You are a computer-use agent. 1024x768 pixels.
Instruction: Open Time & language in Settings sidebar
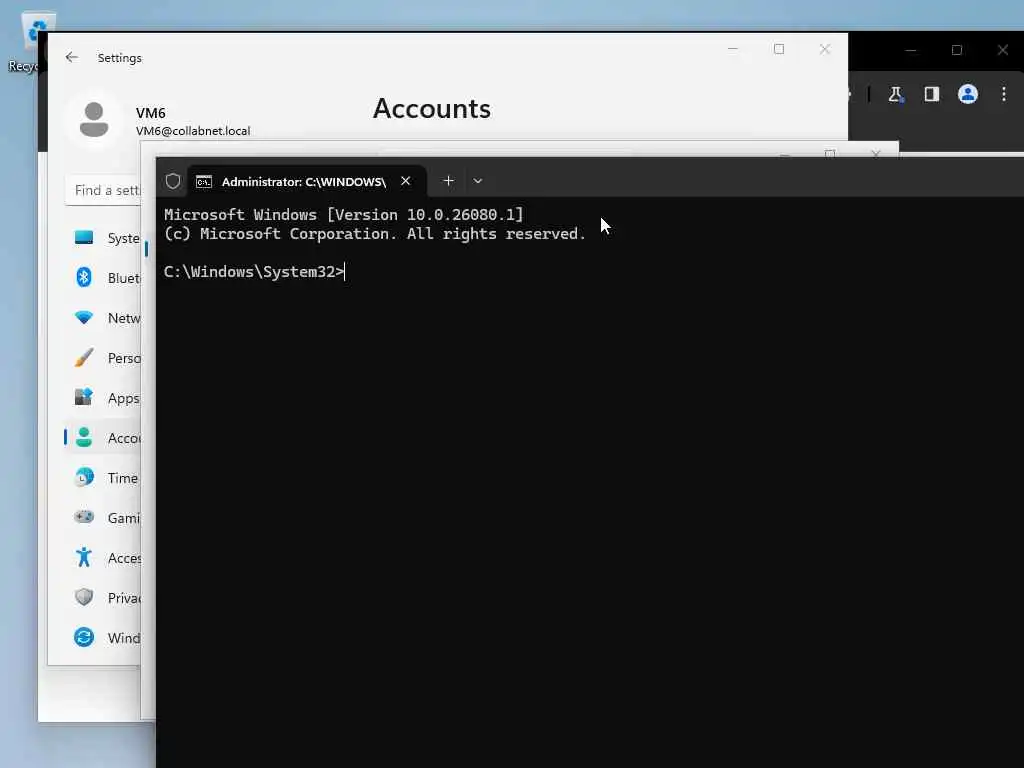[x=105, y=477]
